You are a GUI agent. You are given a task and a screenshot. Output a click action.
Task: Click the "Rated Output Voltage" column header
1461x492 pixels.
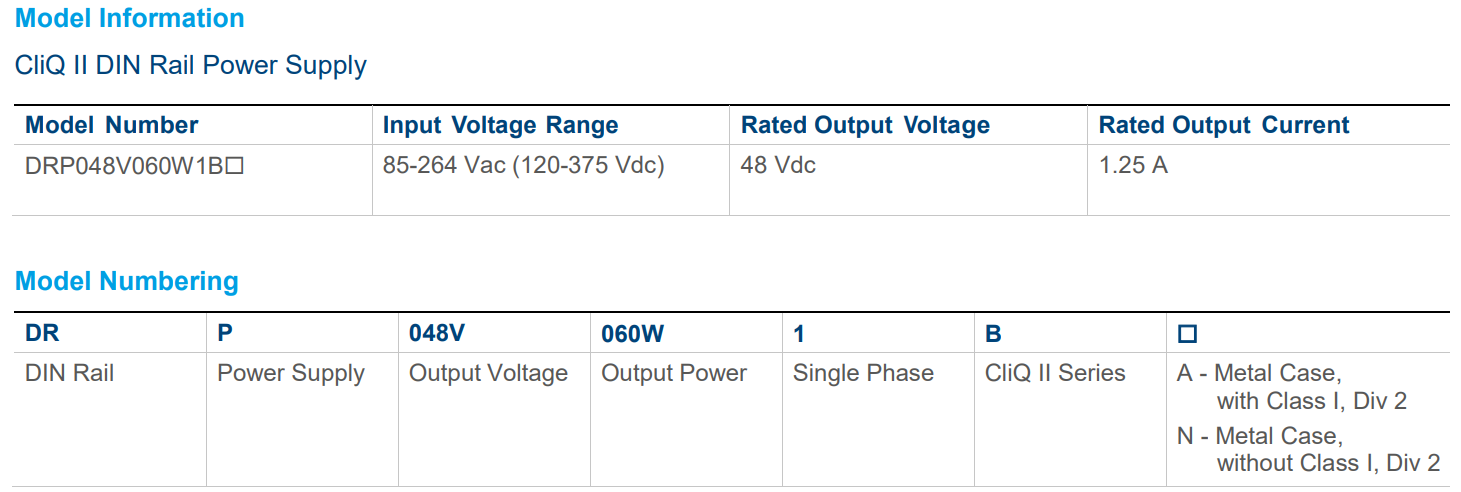pos(865,125)
